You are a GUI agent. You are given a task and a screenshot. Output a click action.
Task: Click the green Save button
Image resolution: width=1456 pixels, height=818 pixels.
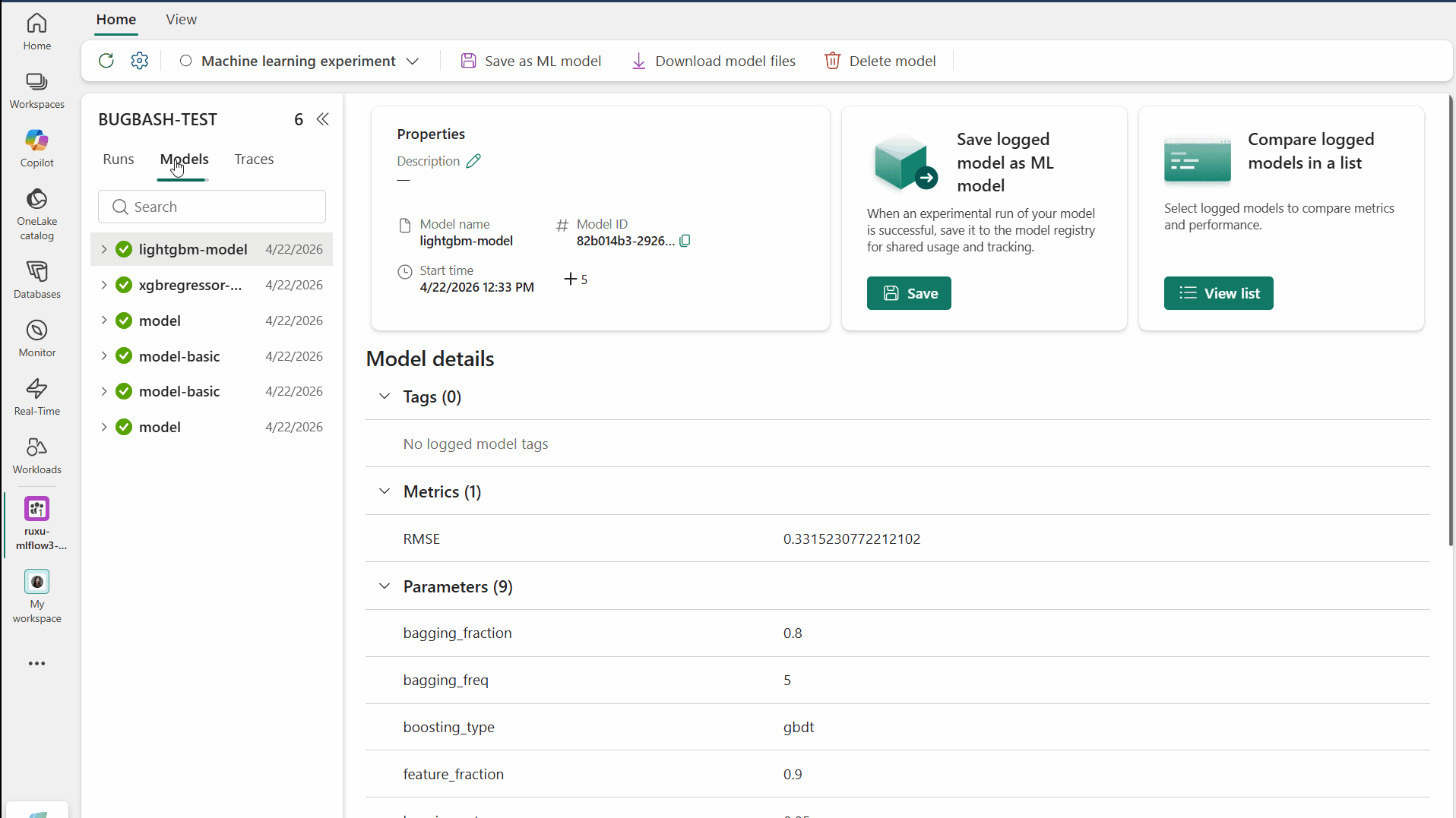pyautogui.click(x=909, y=293)
